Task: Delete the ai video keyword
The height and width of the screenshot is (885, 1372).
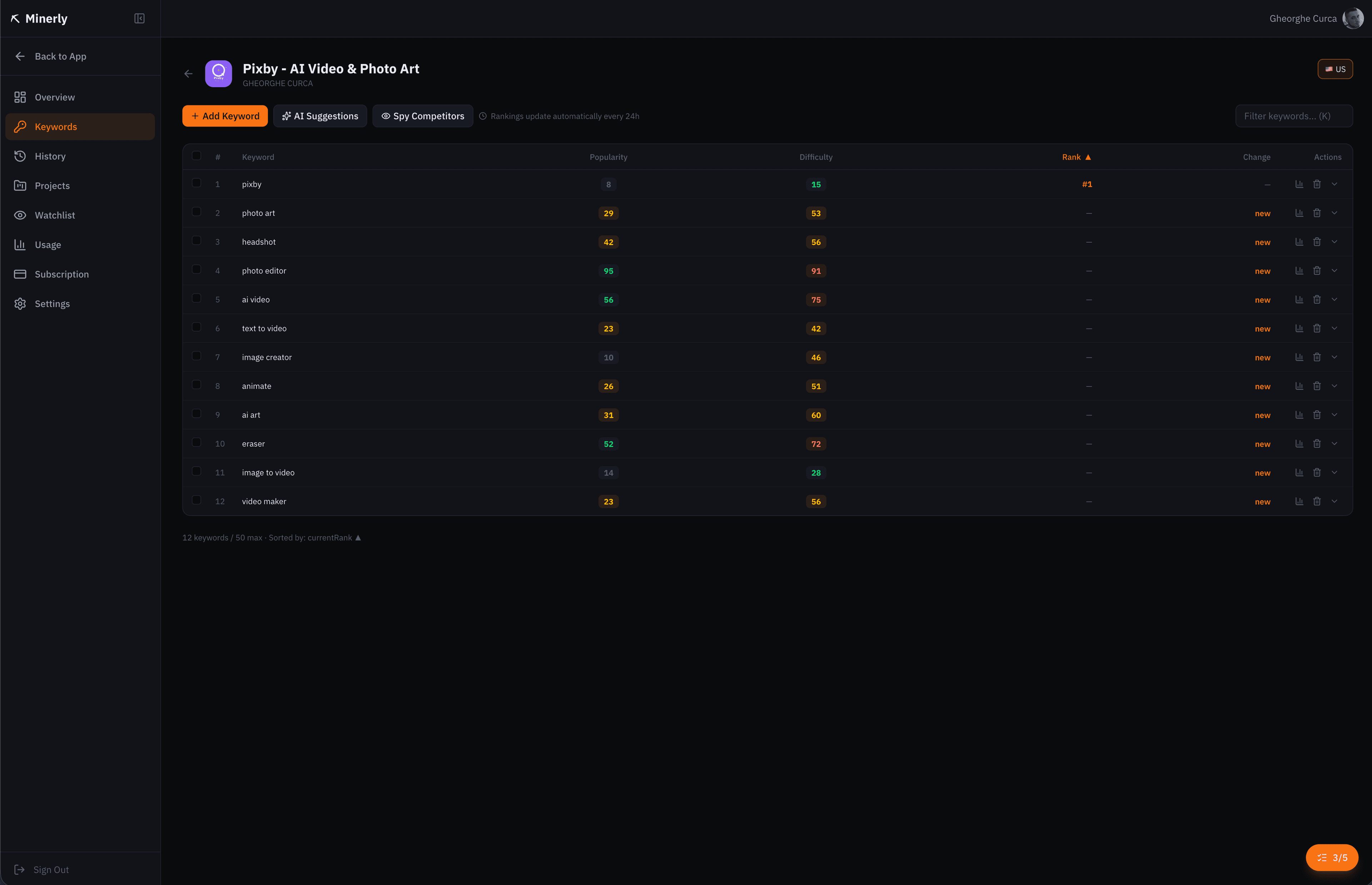Action: coord(1317,299)
